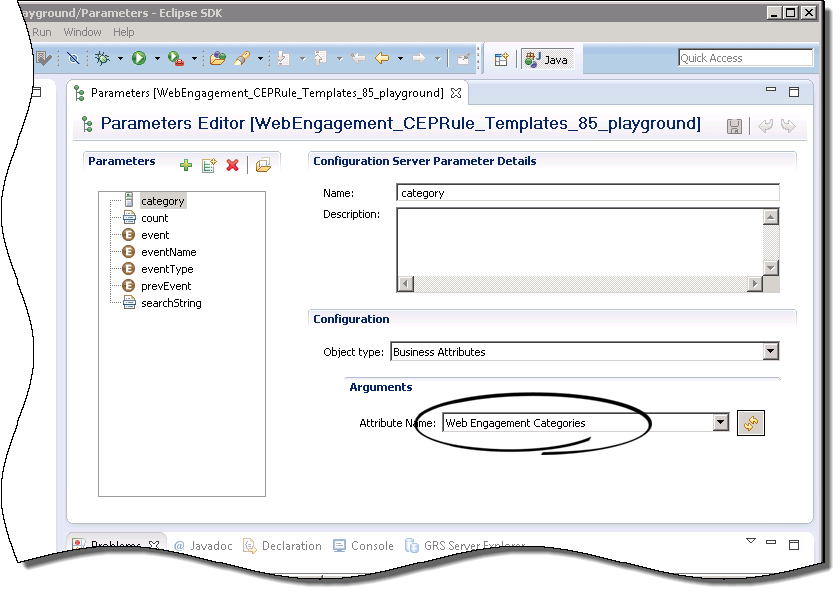840x595 pixels.
Task: Click the red X delete parameter icon
Action: pyautogui.click(x=232, y=165)
